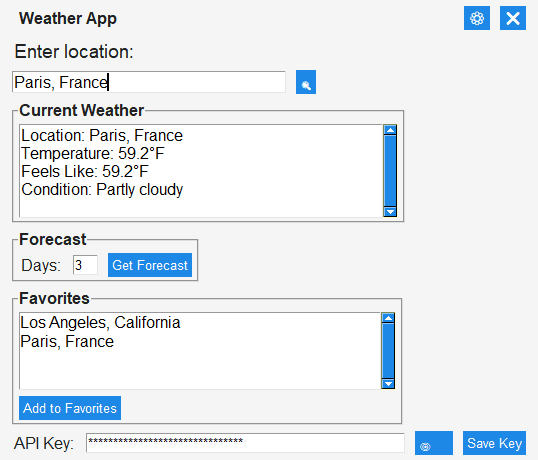The width and height of the screenshot is (538, 460).
Task: Click the Temperature line in Current Weather
Action: coord(93,153)
